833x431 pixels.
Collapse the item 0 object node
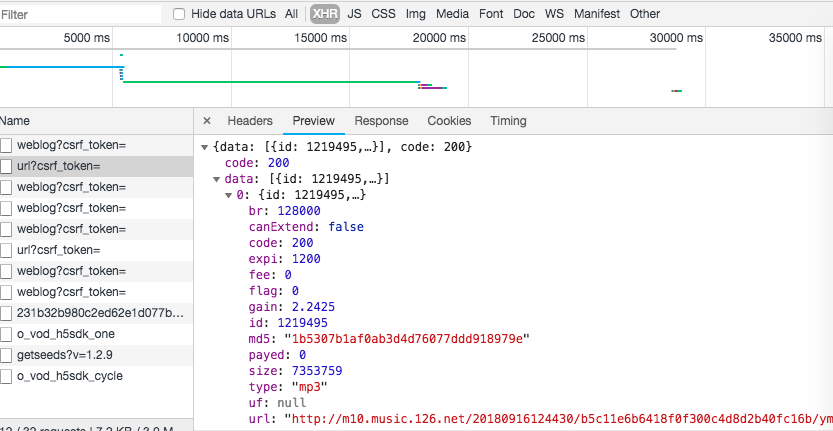[x=229, y=195]
